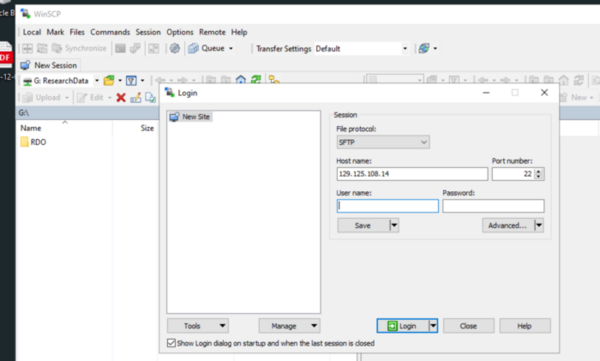Screen dimensions: 600x361
Task: Focus the Password input field
Action: point(493,206)
